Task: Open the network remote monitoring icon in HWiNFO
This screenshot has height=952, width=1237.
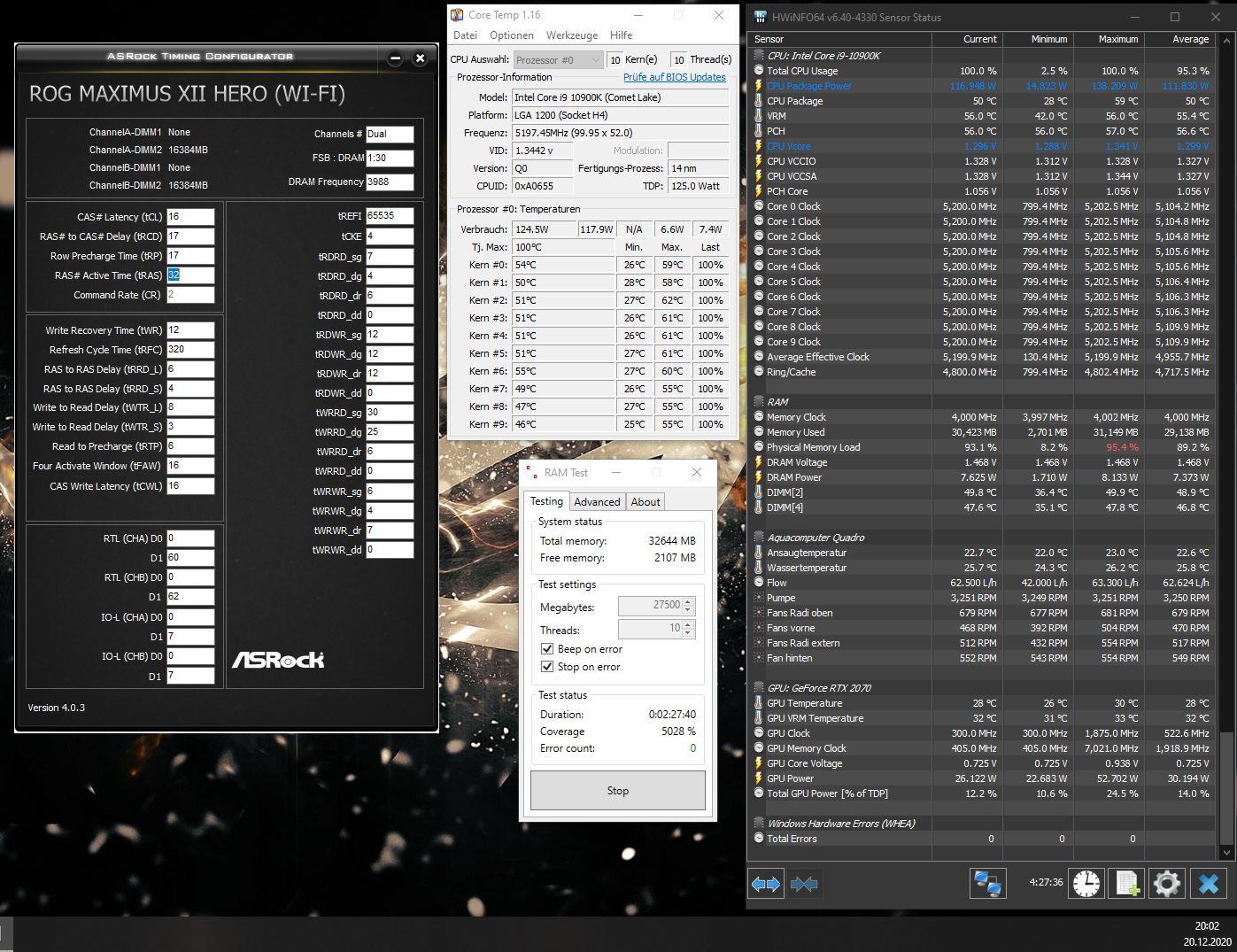Action: click(x=987, y=883)
